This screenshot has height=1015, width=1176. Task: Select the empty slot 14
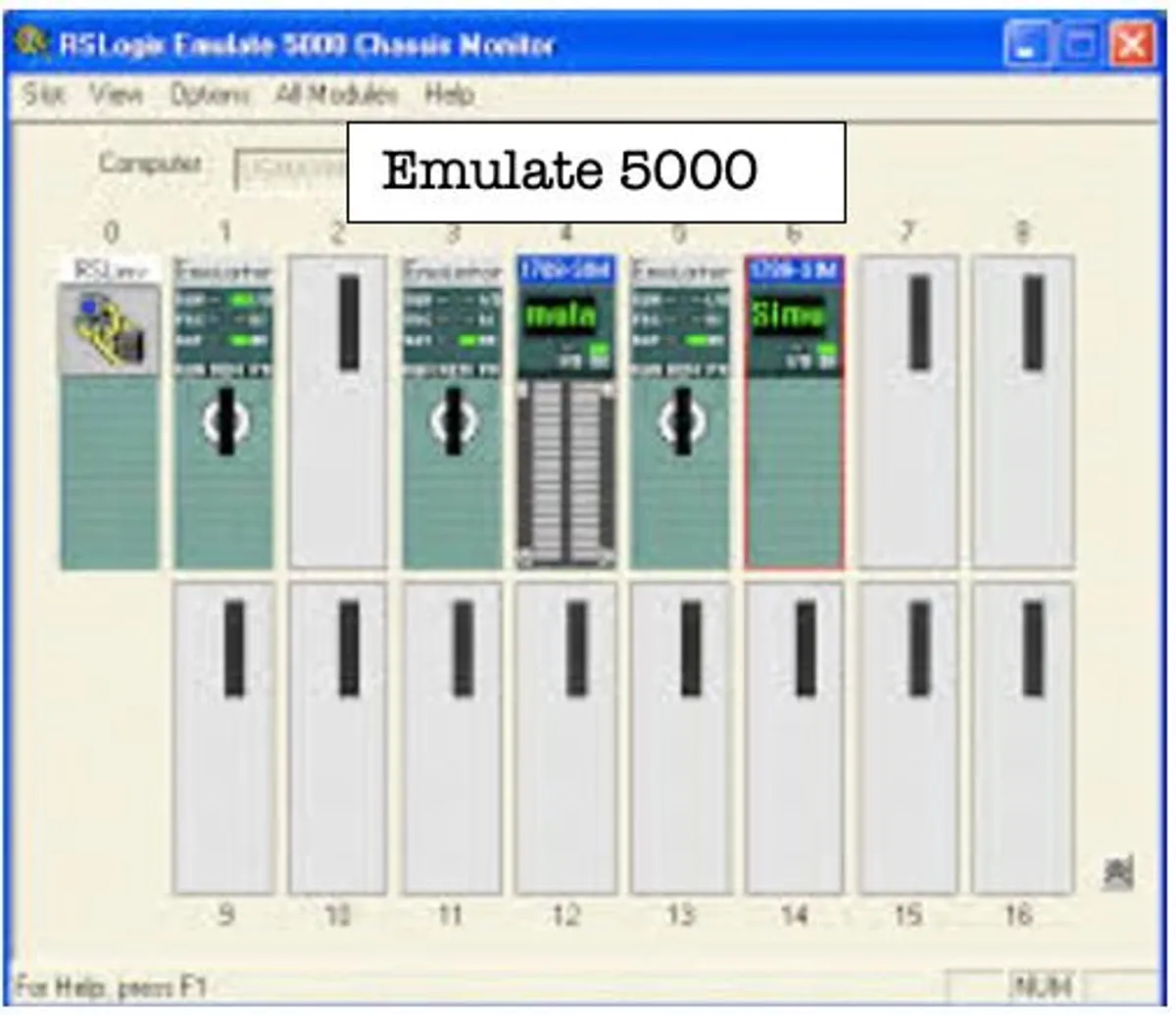(794, 738)
